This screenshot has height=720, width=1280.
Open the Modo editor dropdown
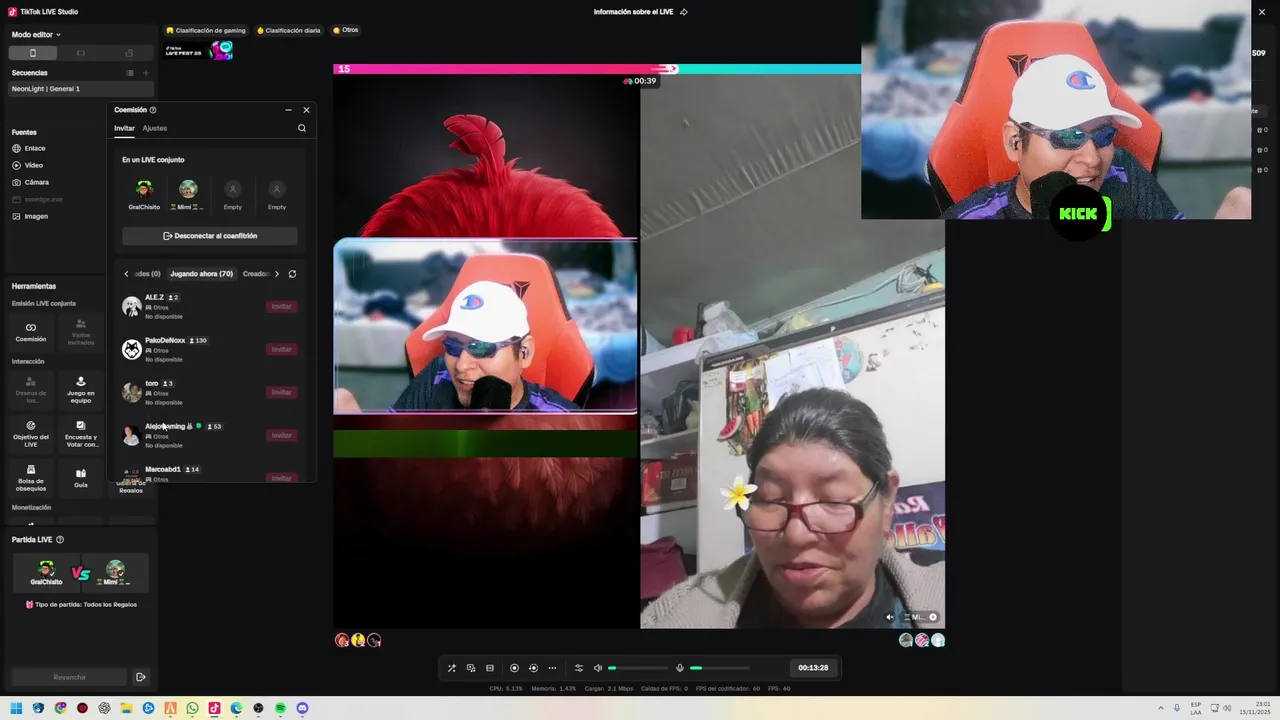click(36, 34)
